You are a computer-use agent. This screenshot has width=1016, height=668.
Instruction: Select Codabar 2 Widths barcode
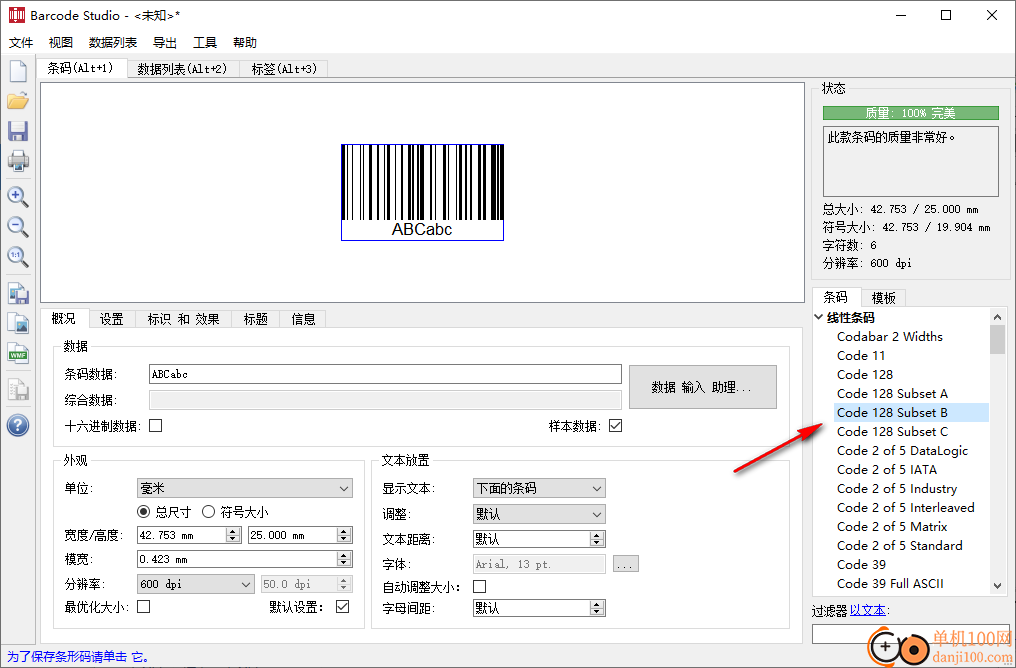pyautogui.click(x=890, y=336)
